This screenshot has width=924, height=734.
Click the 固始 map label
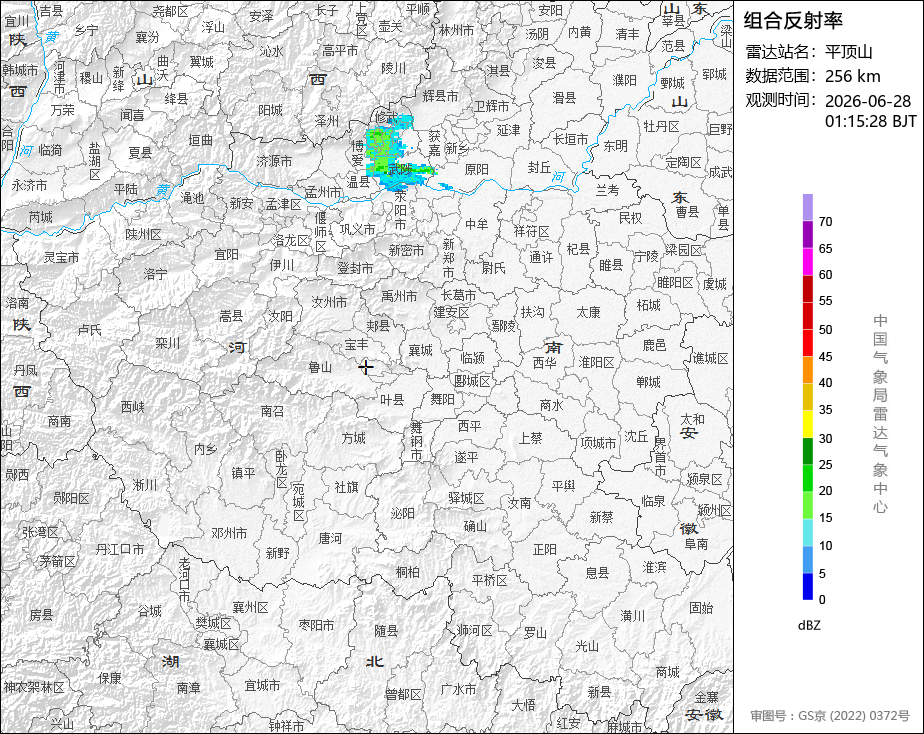click(701, 607)
